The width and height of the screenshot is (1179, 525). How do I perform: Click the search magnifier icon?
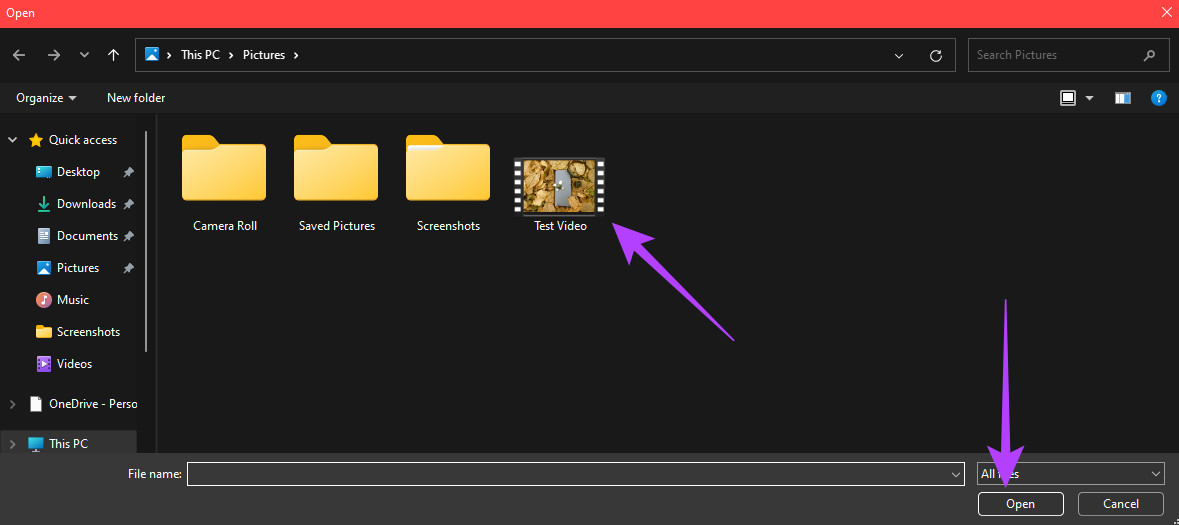pos(1149,55)
